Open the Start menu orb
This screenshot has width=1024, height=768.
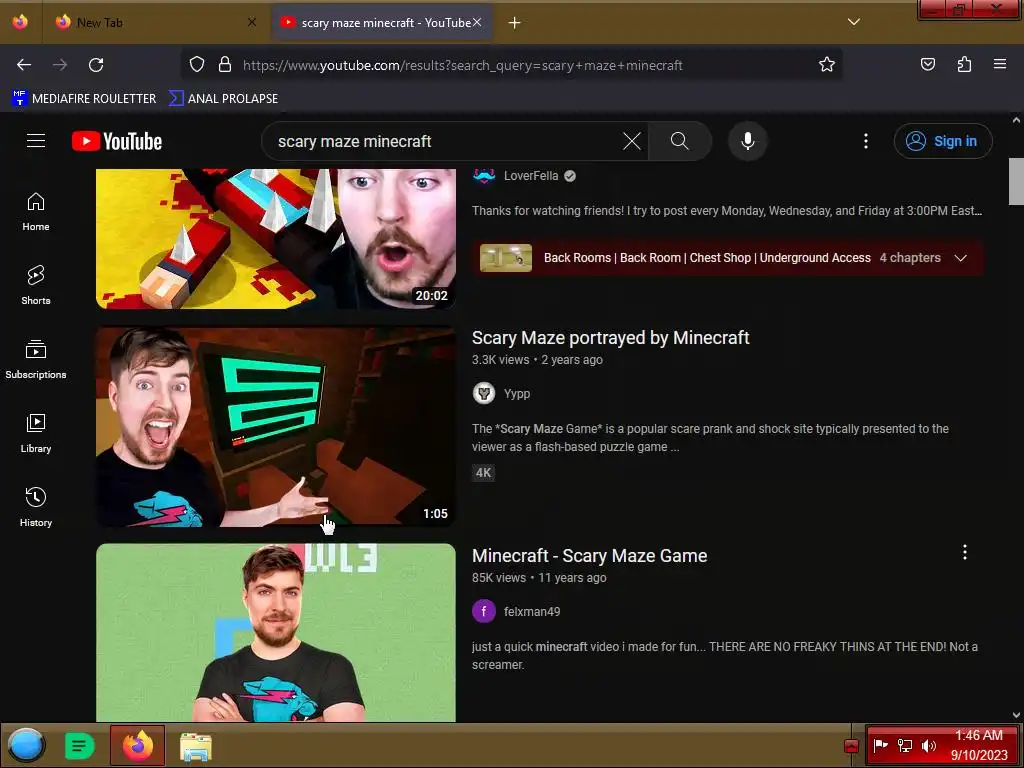[26, 746]
